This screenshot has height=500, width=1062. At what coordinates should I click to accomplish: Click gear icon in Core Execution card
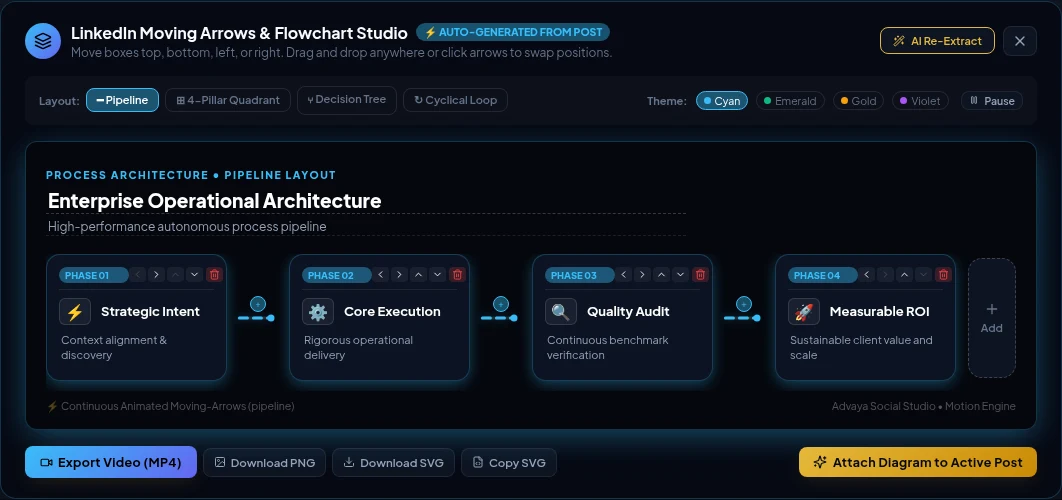click(x=318, y=312)
